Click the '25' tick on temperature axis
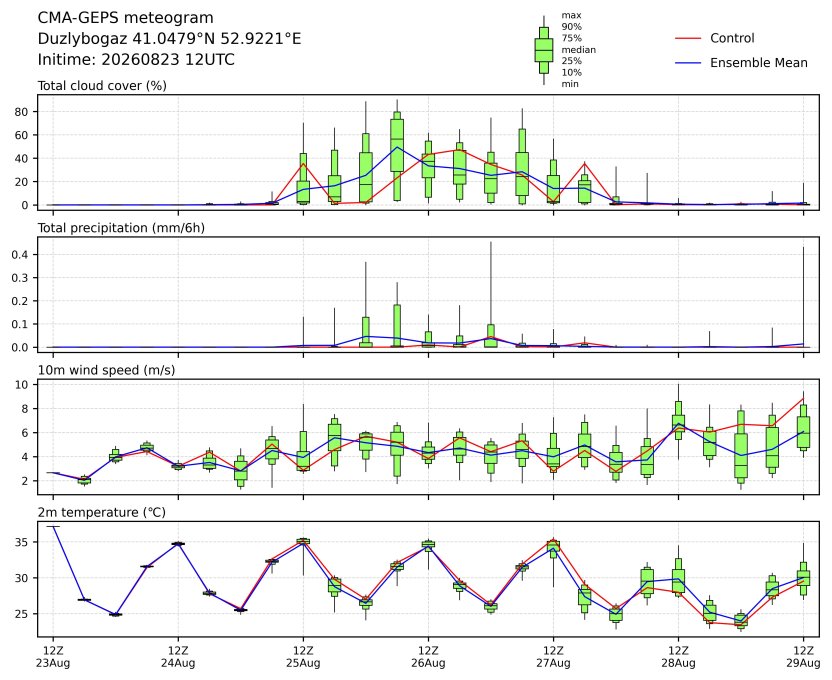The image size is (832, 680). pos(22,614)
